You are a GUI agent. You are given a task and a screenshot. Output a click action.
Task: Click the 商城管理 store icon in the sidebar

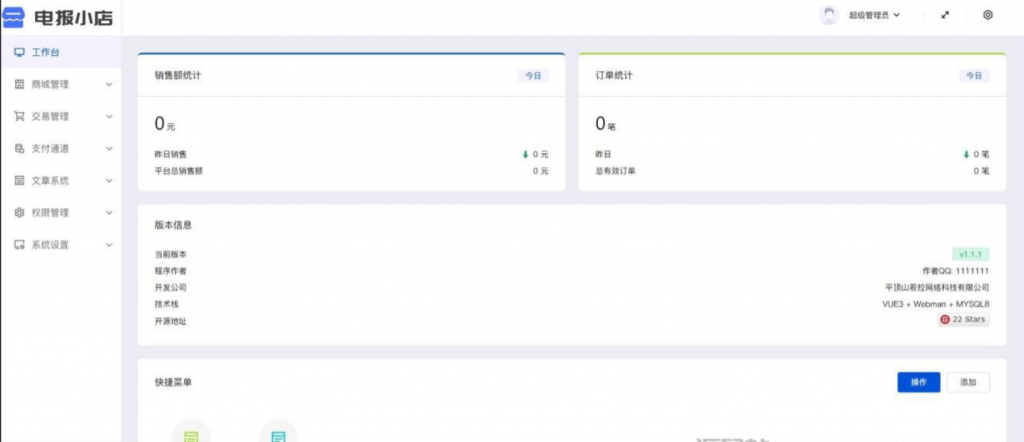[x=19, y=84]
